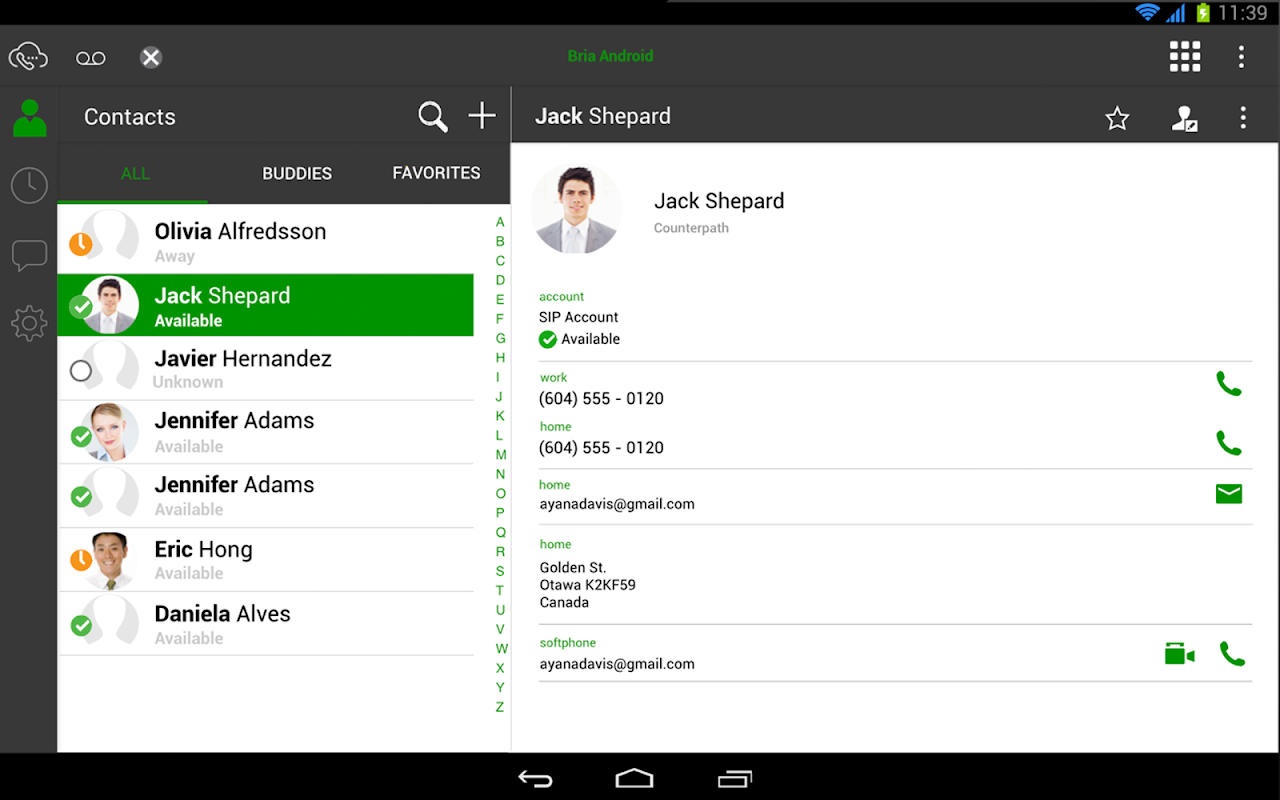1280x800 pixels.
Task: Jump to letter M in index
Action: (501, 454)
